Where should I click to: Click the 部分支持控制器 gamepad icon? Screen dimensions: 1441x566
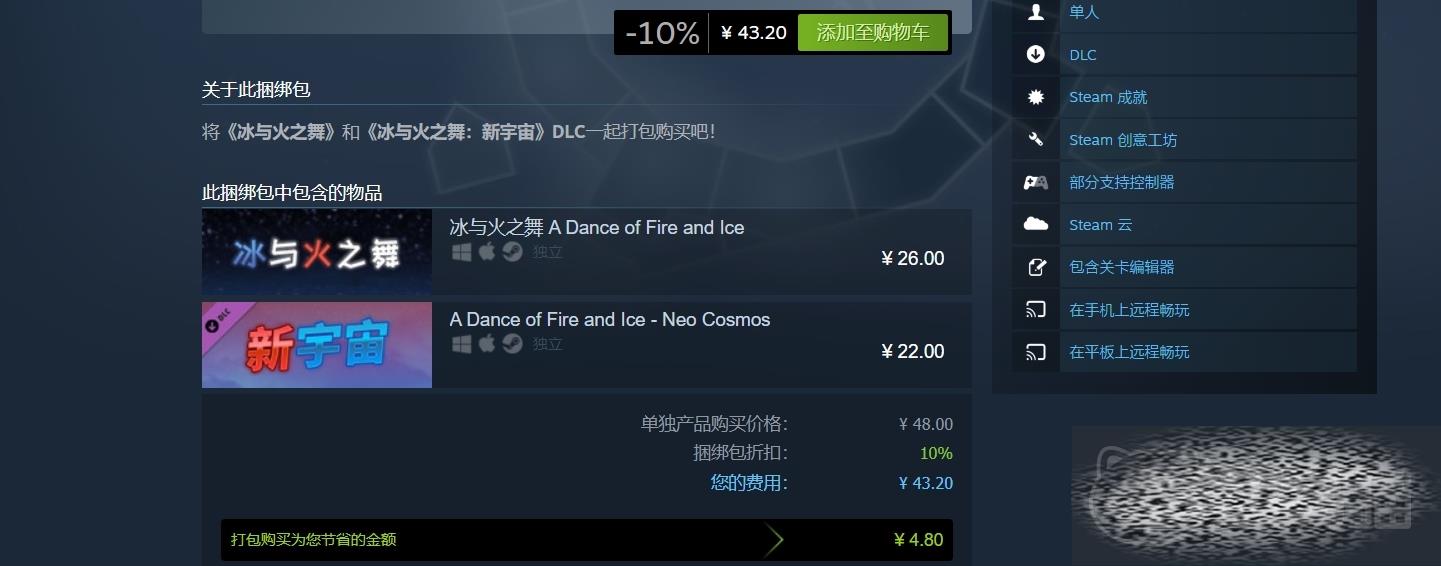(1036, 182)
